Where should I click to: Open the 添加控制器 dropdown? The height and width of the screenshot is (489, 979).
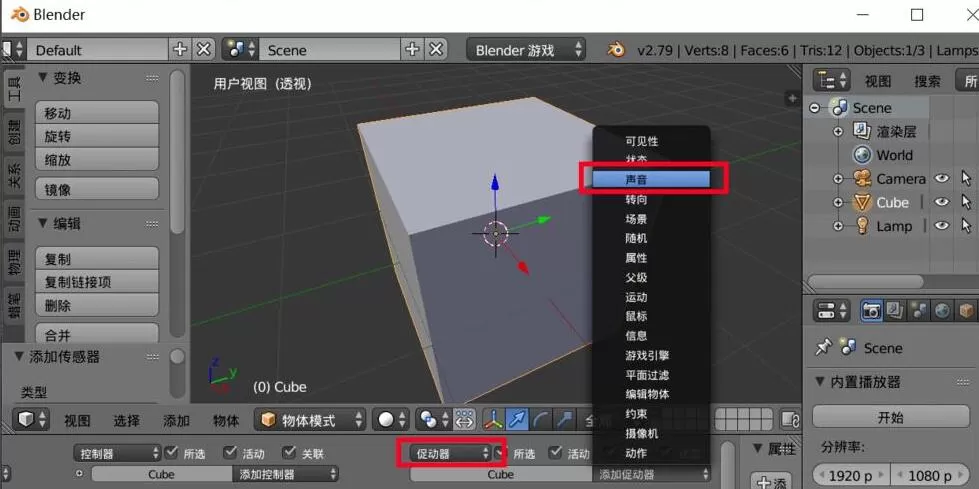point(286,474)
